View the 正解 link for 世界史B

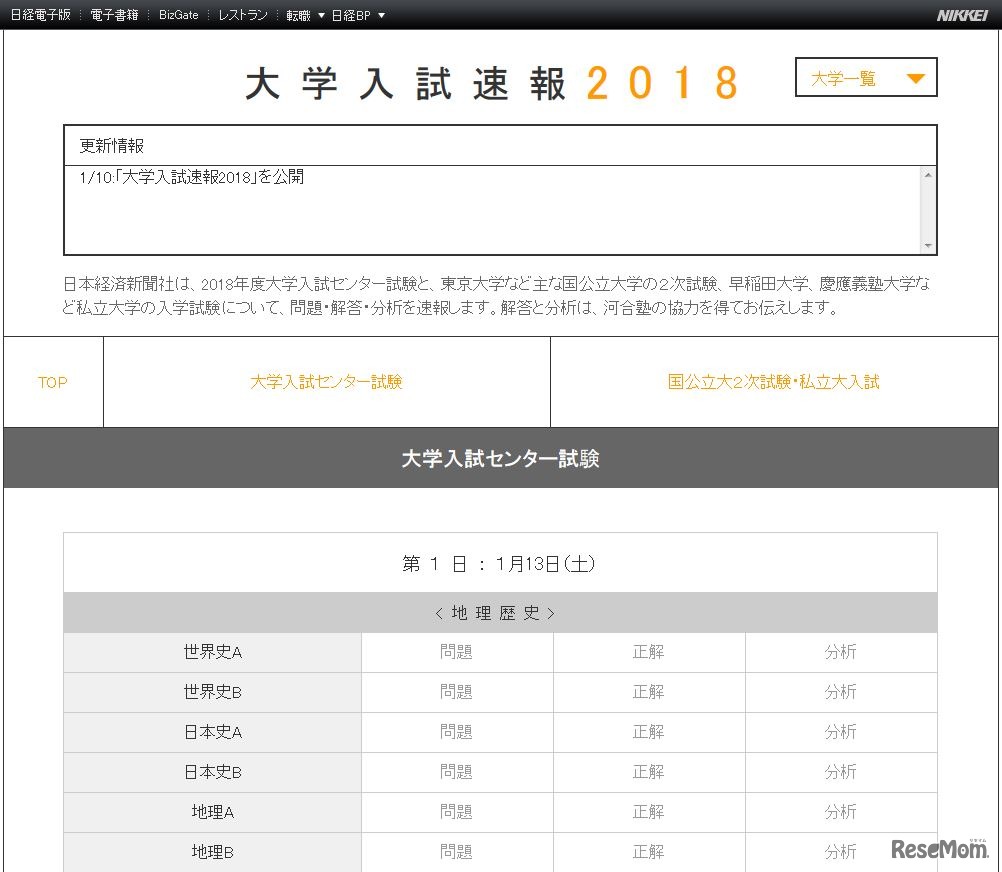(x=648, y=692)
